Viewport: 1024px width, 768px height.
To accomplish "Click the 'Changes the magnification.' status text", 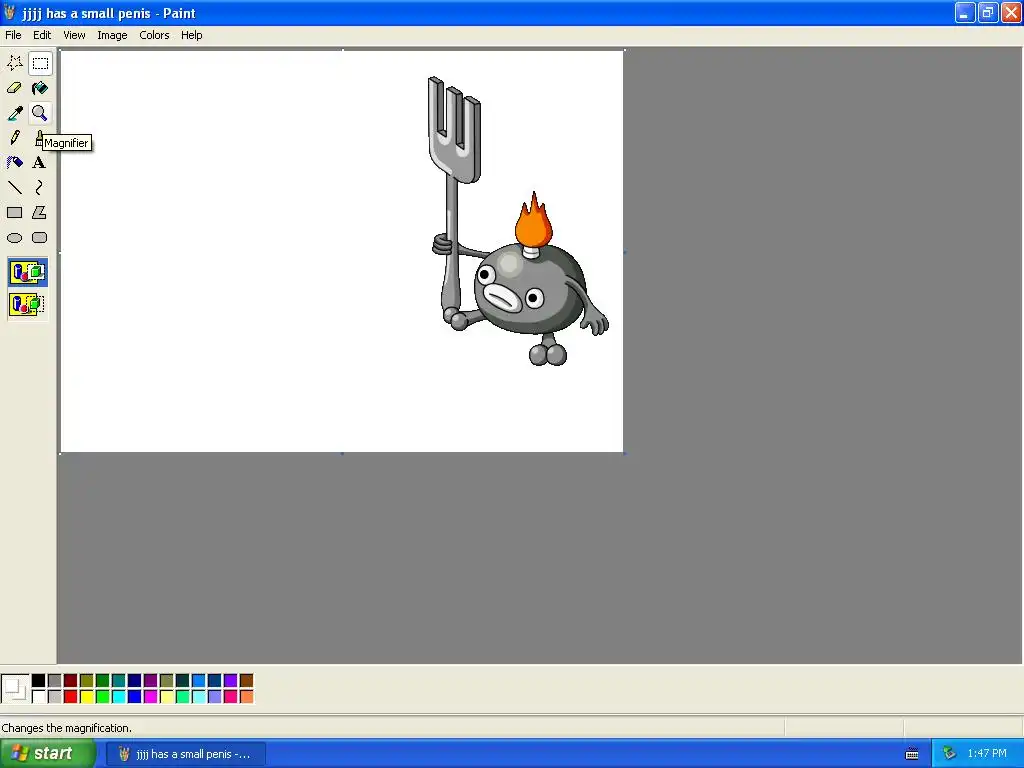I will [67, 728].
